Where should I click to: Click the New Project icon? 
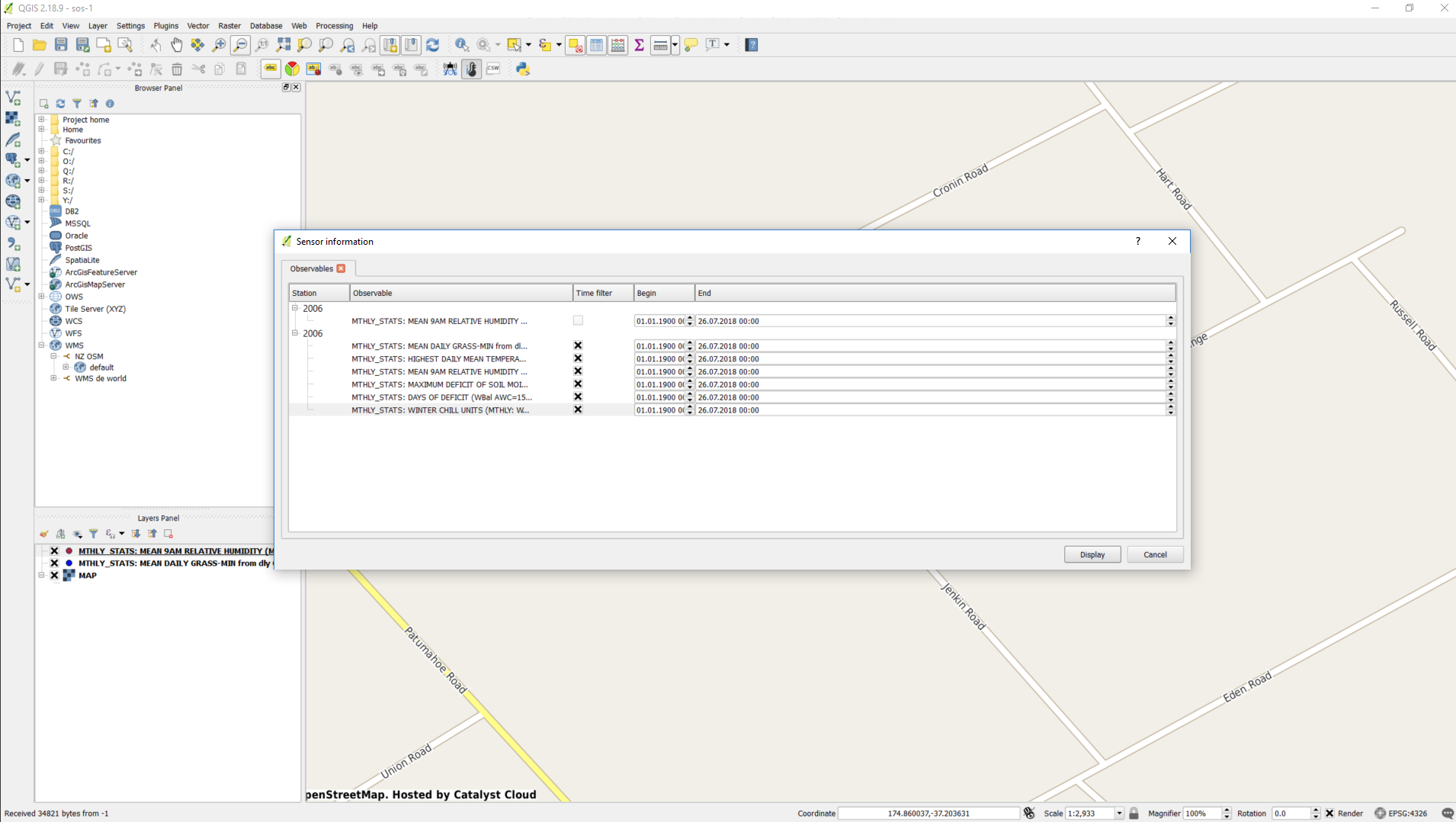18,45
